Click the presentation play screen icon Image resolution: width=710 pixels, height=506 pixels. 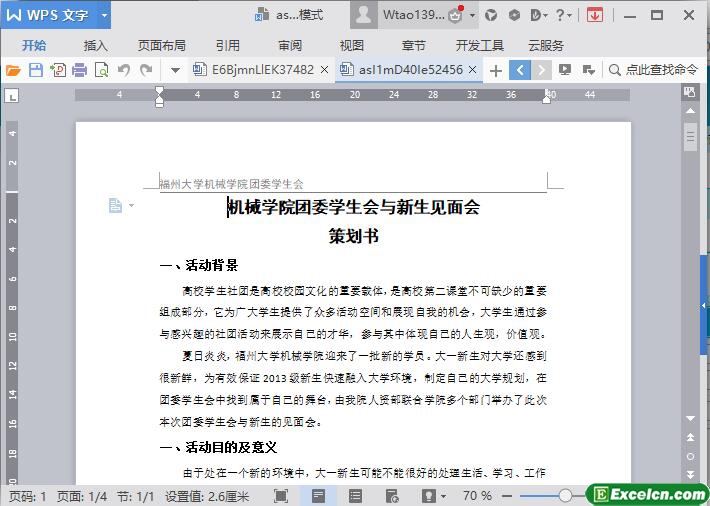pos(565,70)
